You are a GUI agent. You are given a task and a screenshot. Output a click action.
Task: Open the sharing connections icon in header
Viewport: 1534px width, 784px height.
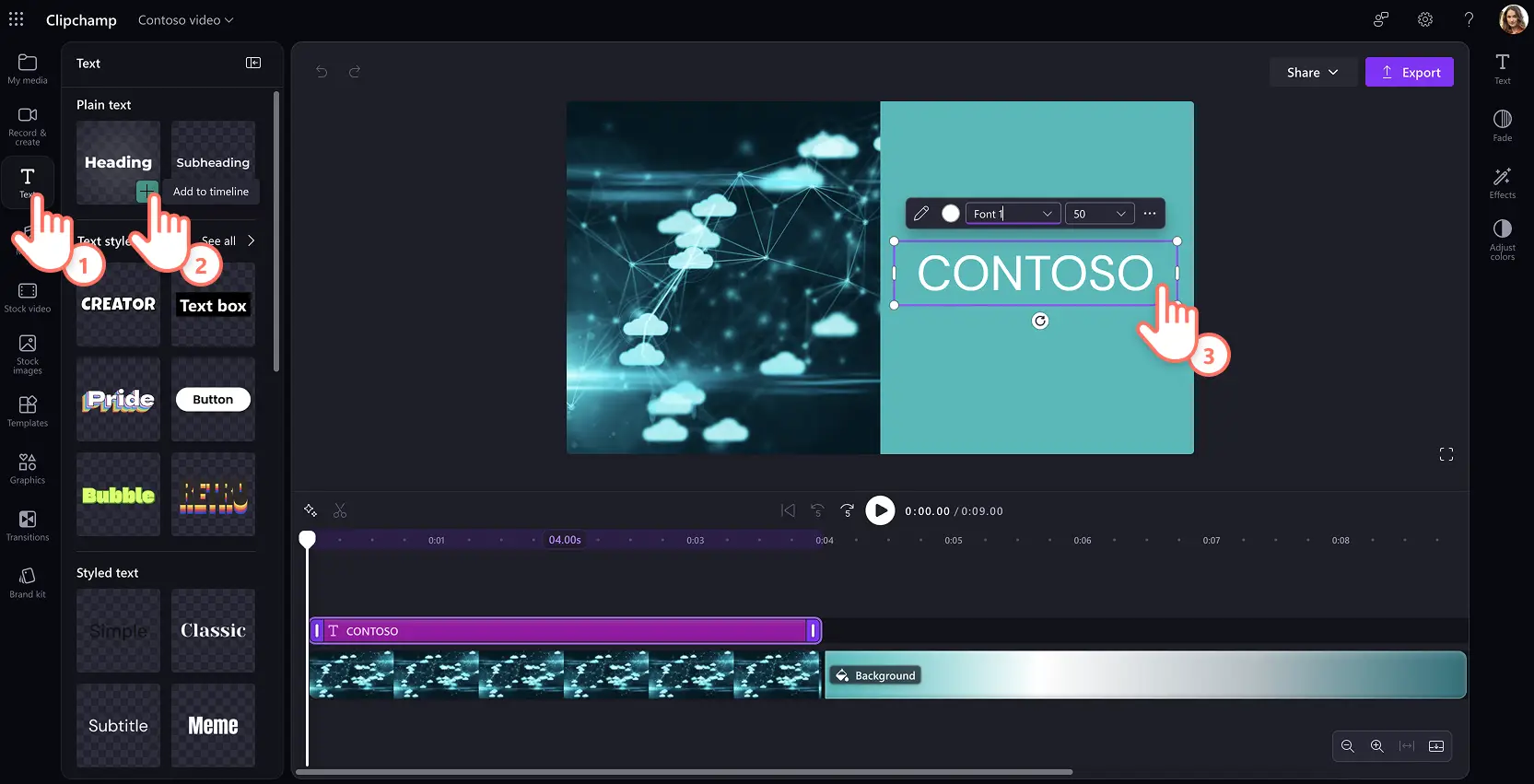(x=1381, y=19)
